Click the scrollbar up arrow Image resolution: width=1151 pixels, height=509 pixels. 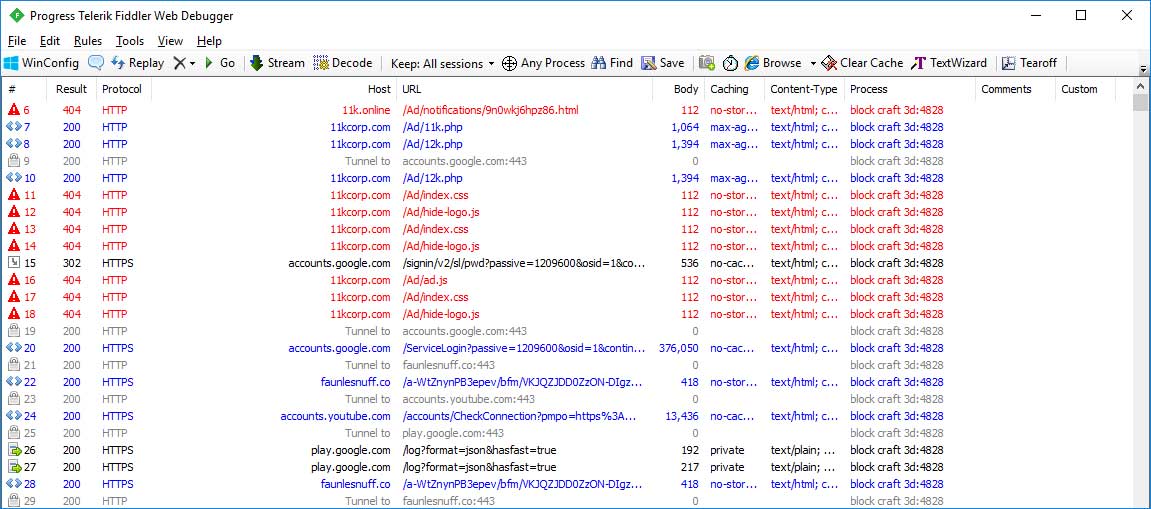1140,85
